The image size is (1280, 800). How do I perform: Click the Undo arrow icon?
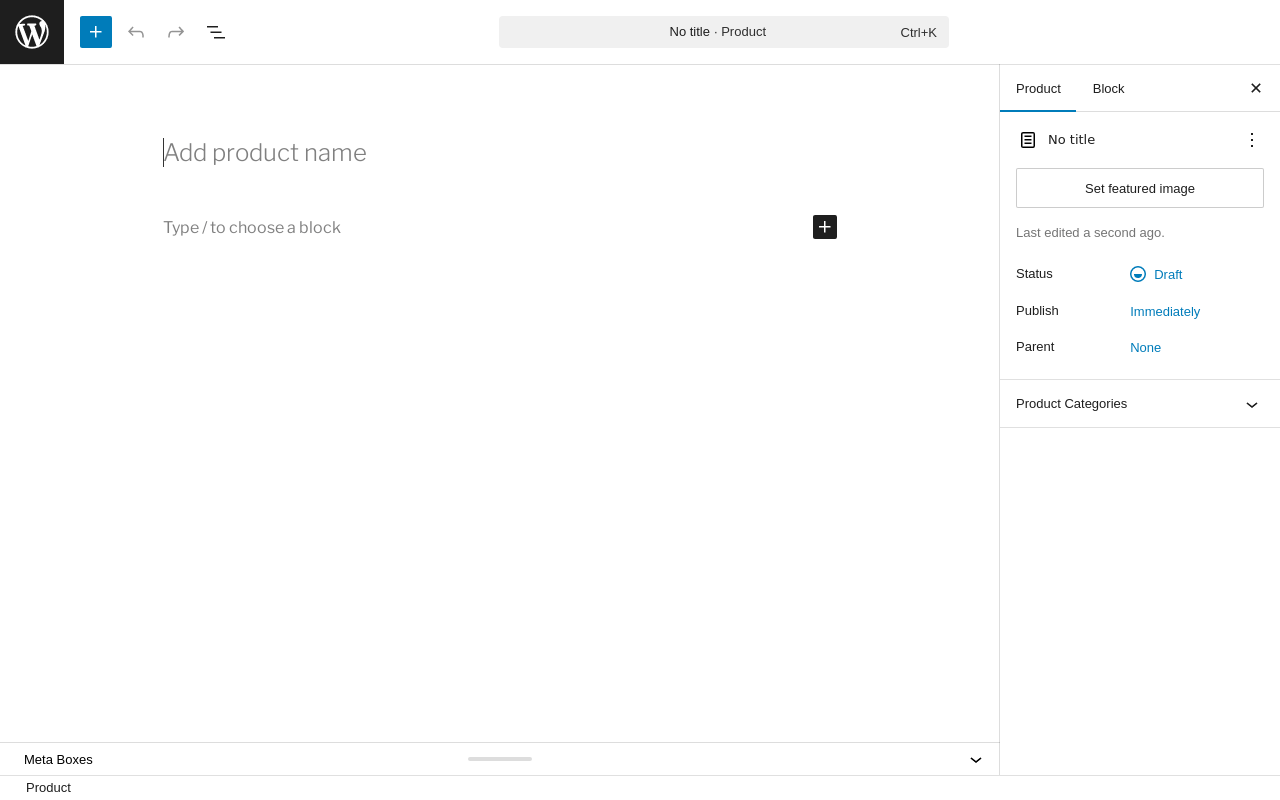(x=136, y=32)
